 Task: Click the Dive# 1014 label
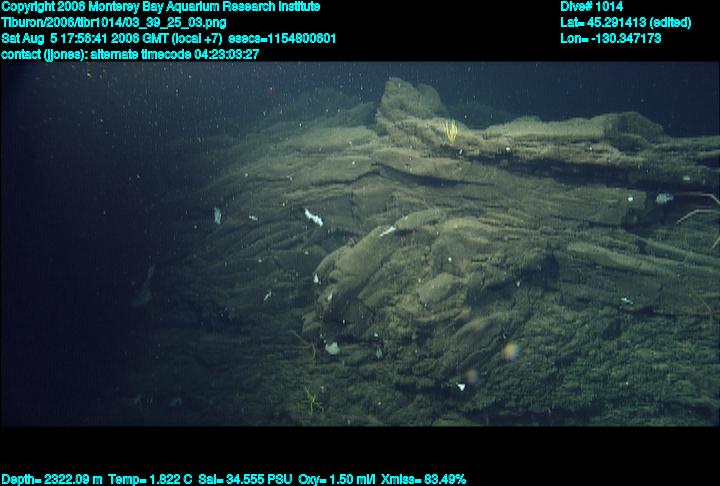tap(592, 7)
